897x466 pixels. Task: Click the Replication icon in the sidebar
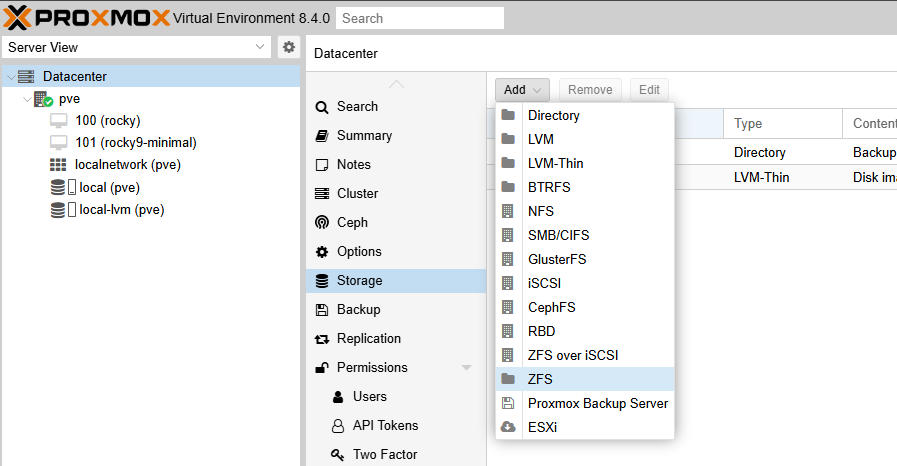tap(322, 339)
